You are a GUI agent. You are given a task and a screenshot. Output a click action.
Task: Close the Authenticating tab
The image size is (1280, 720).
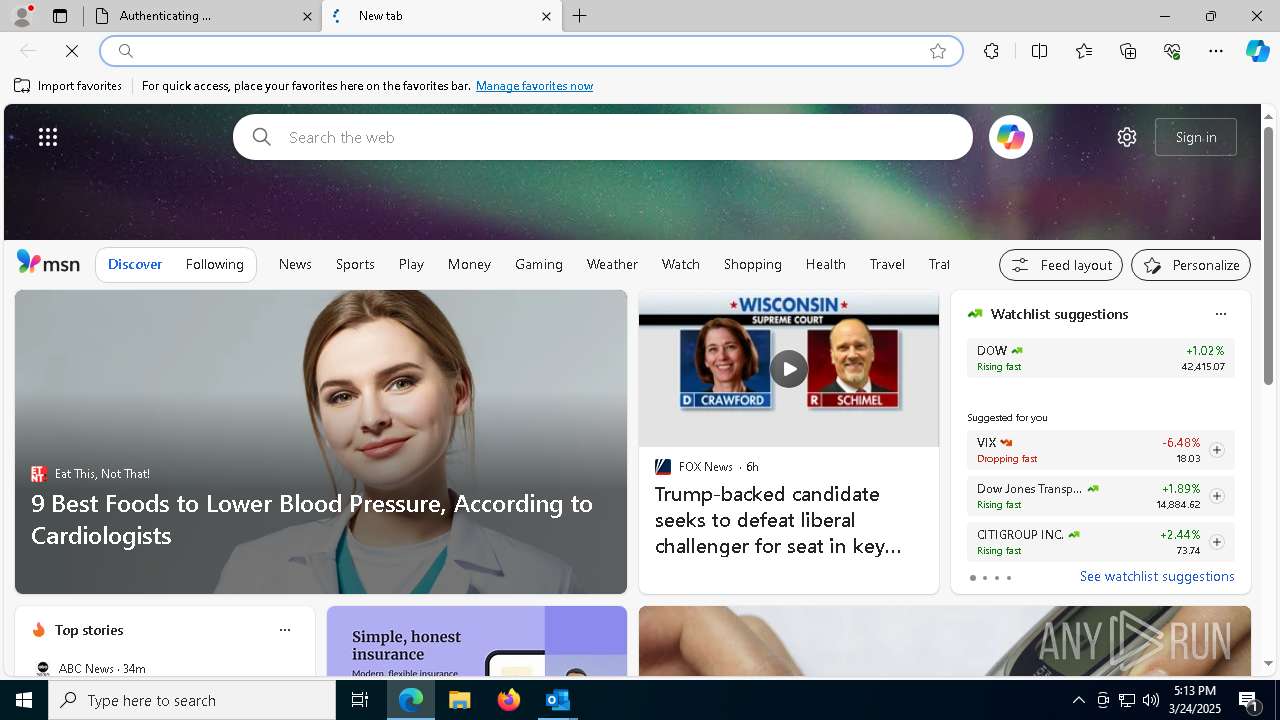pyautogui.click(x=308, y=16)
